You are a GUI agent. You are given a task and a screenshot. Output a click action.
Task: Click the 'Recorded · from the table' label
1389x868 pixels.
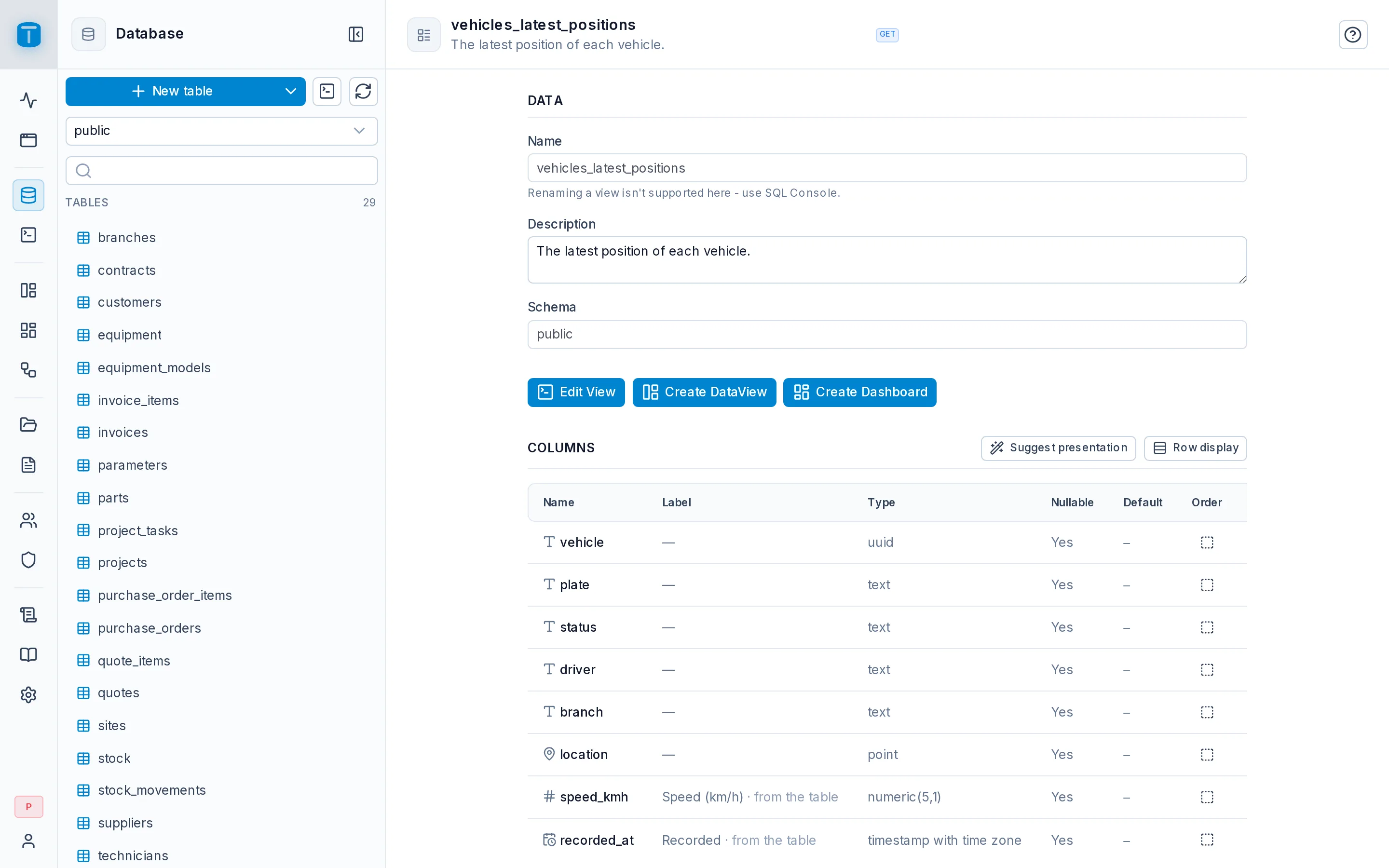pyautogui.click(x=739, y=841)
